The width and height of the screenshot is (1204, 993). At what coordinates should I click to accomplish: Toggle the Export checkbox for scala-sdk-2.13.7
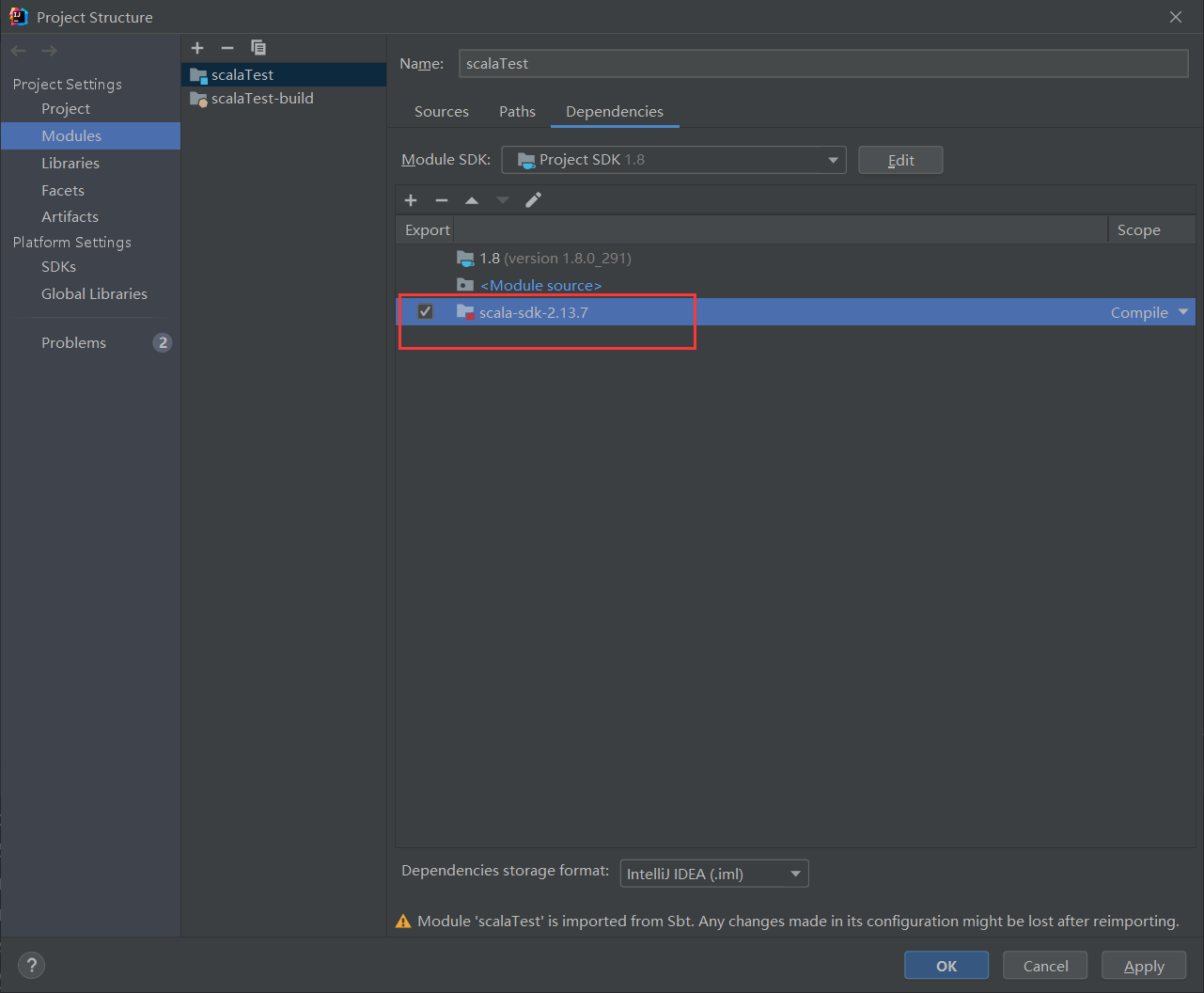tap(426, 311)
